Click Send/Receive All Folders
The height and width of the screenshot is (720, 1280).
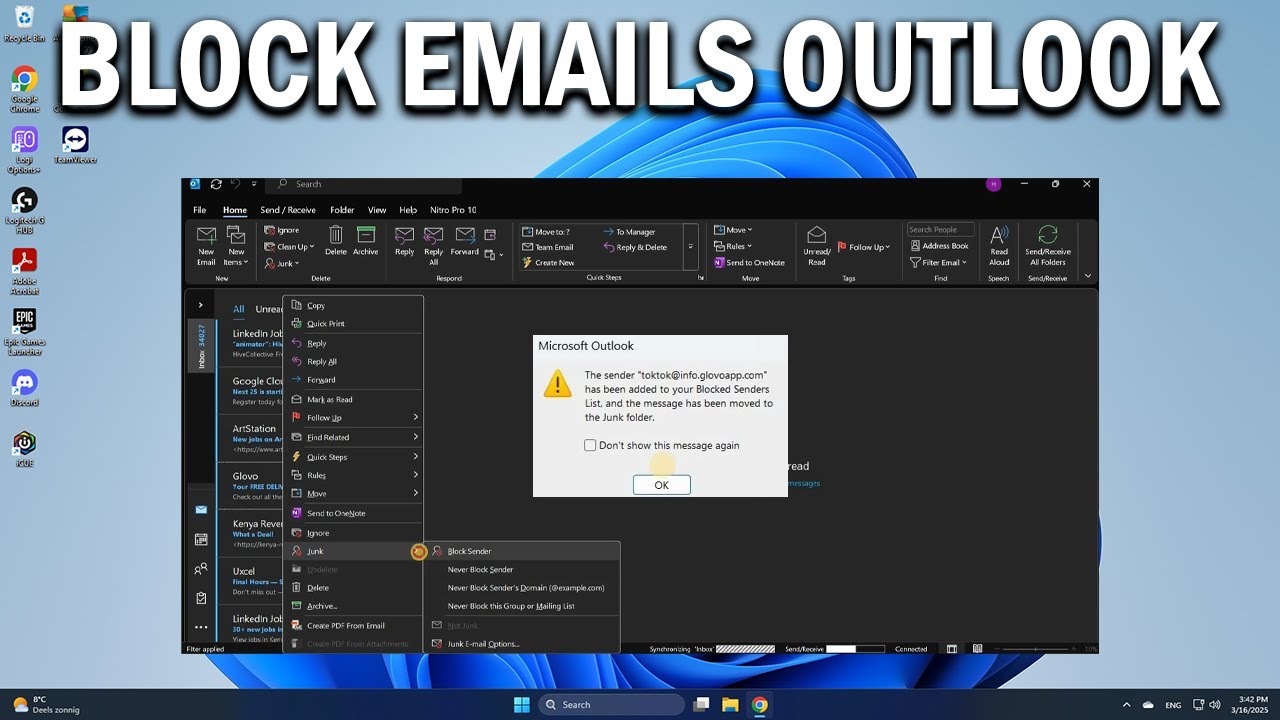(x=1048, y=245)
